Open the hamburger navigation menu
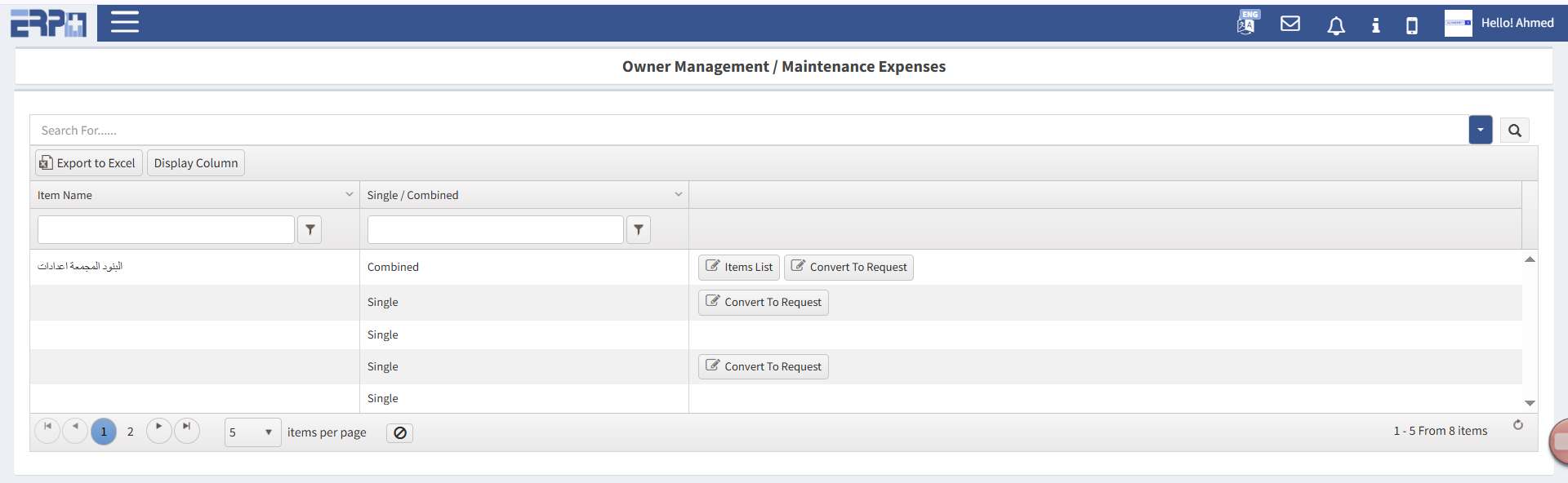Viewport: 1568px width, 483px height. point(124,22)
